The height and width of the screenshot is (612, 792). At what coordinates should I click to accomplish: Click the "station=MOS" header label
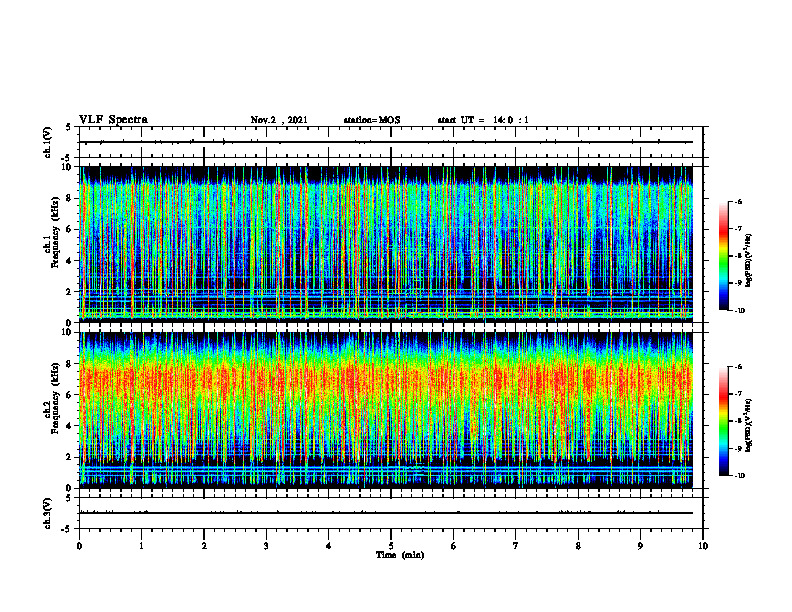372,120
